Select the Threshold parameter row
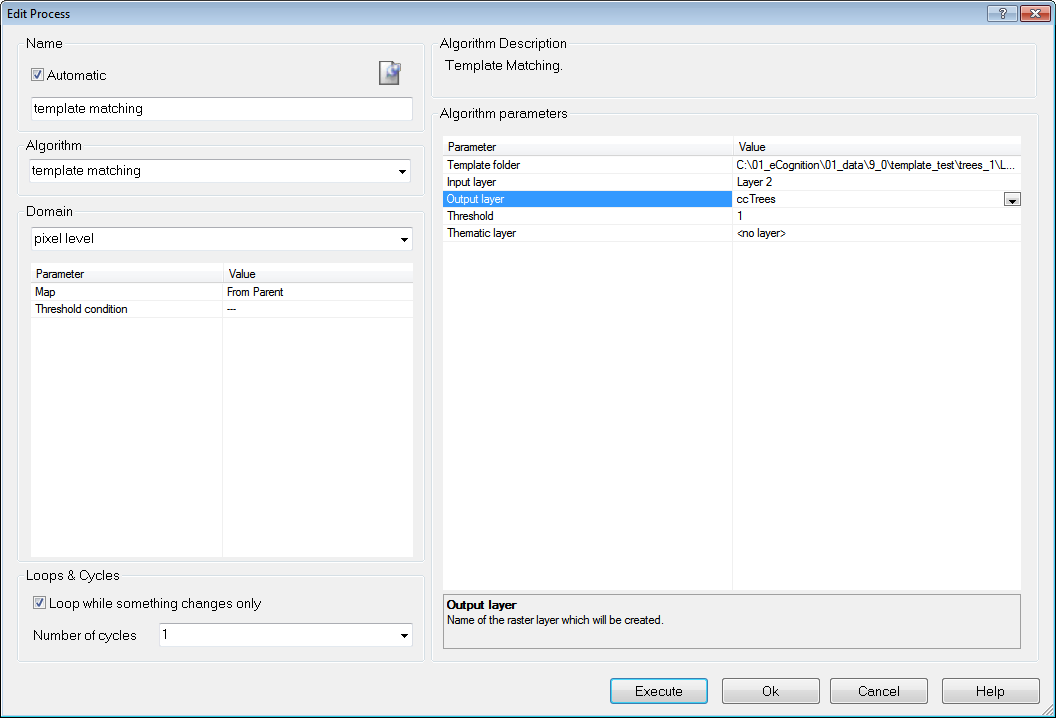Screen dimensions: 1056x718 (x=588, y=216)
